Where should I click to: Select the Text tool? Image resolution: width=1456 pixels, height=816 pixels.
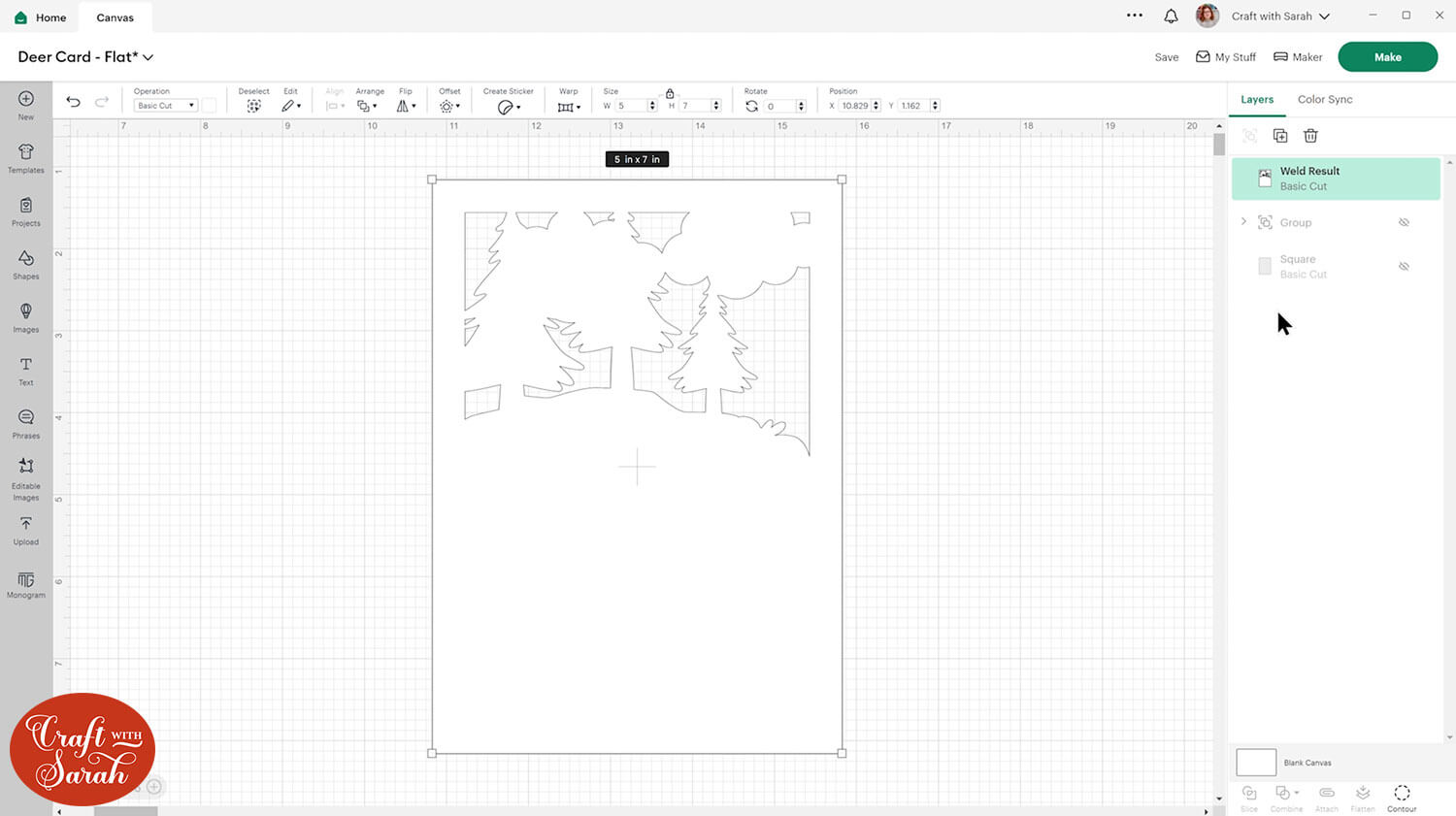pos(26,370)
